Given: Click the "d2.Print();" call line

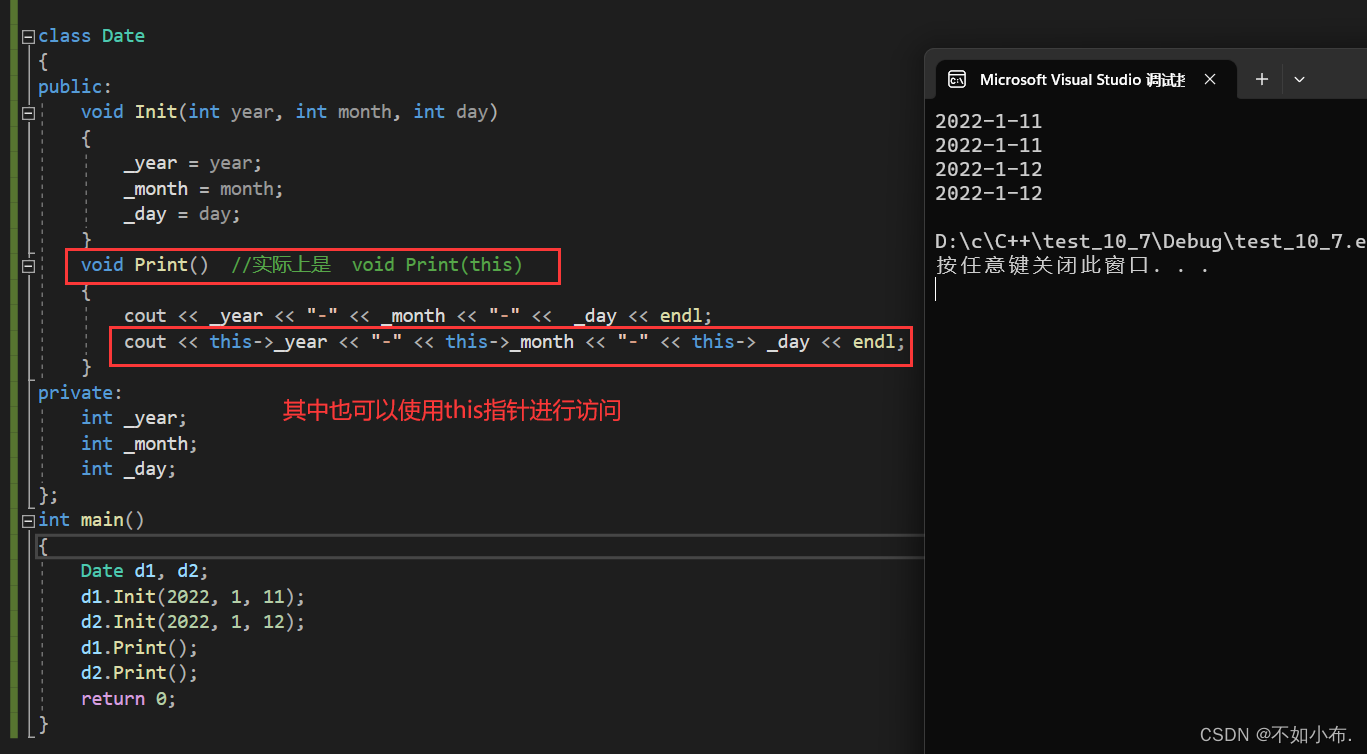Looking at the screenshot, I should 140,673.
